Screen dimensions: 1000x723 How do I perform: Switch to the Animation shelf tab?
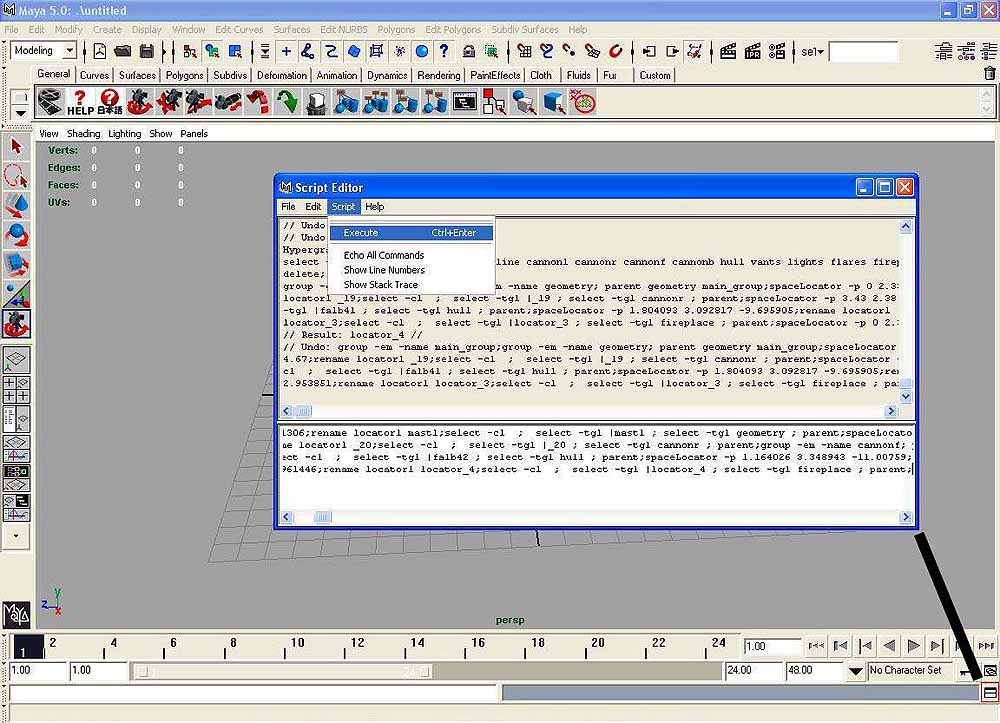point(337,75)
